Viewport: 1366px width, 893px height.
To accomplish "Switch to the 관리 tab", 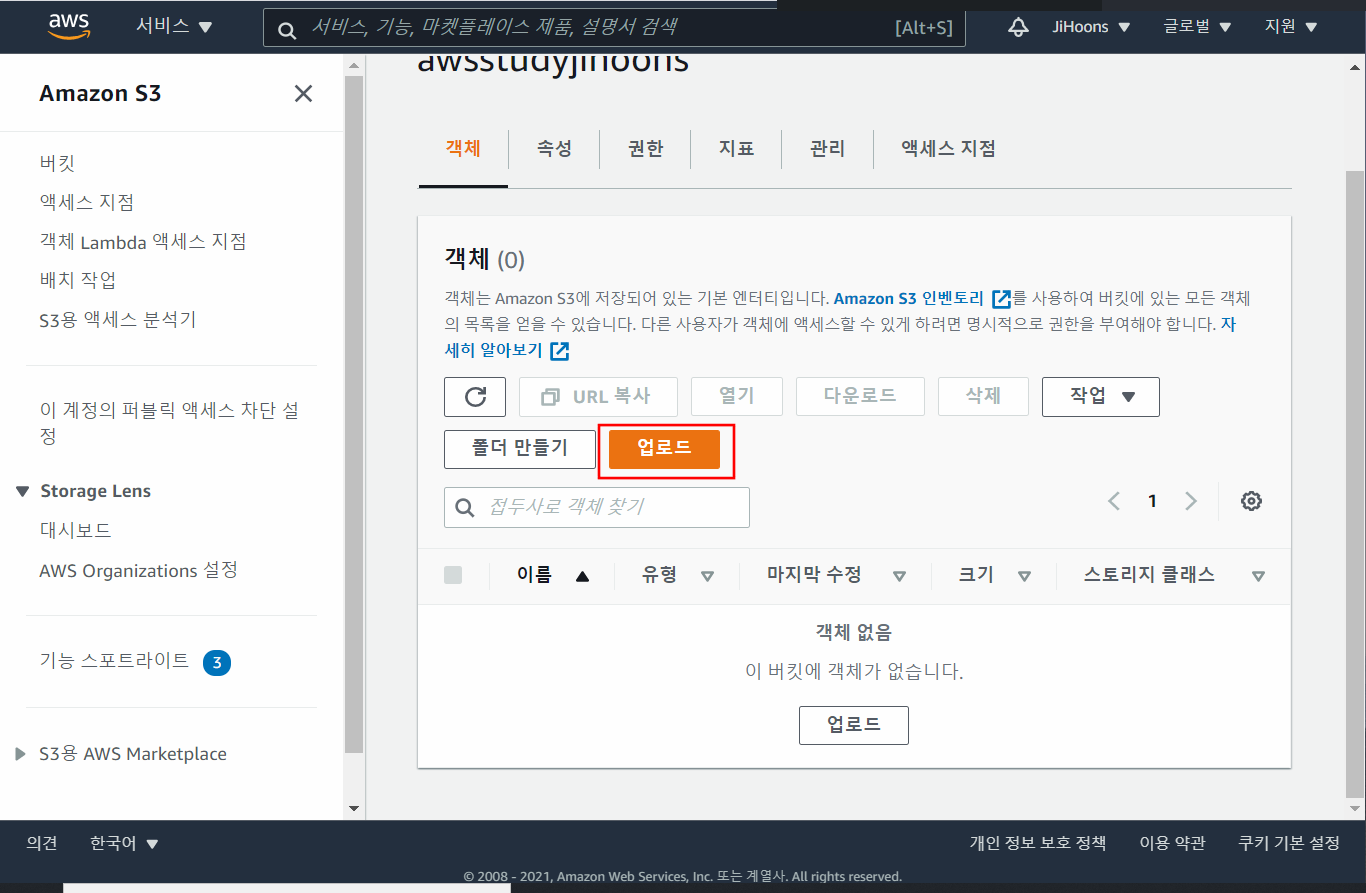I will click(827, 149).
